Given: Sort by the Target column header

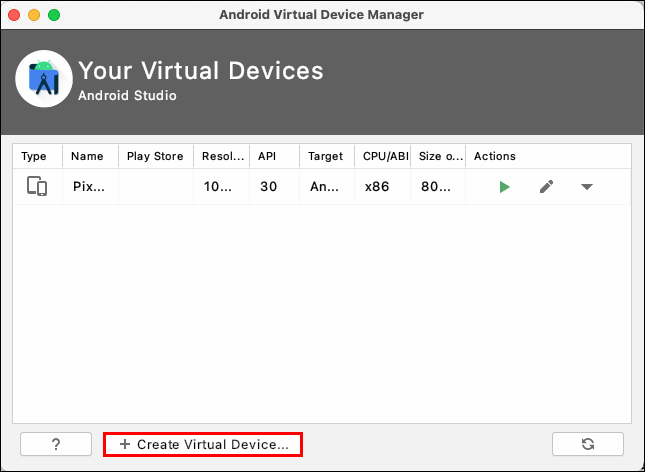Looking at the screenshot, I should 327,156.
